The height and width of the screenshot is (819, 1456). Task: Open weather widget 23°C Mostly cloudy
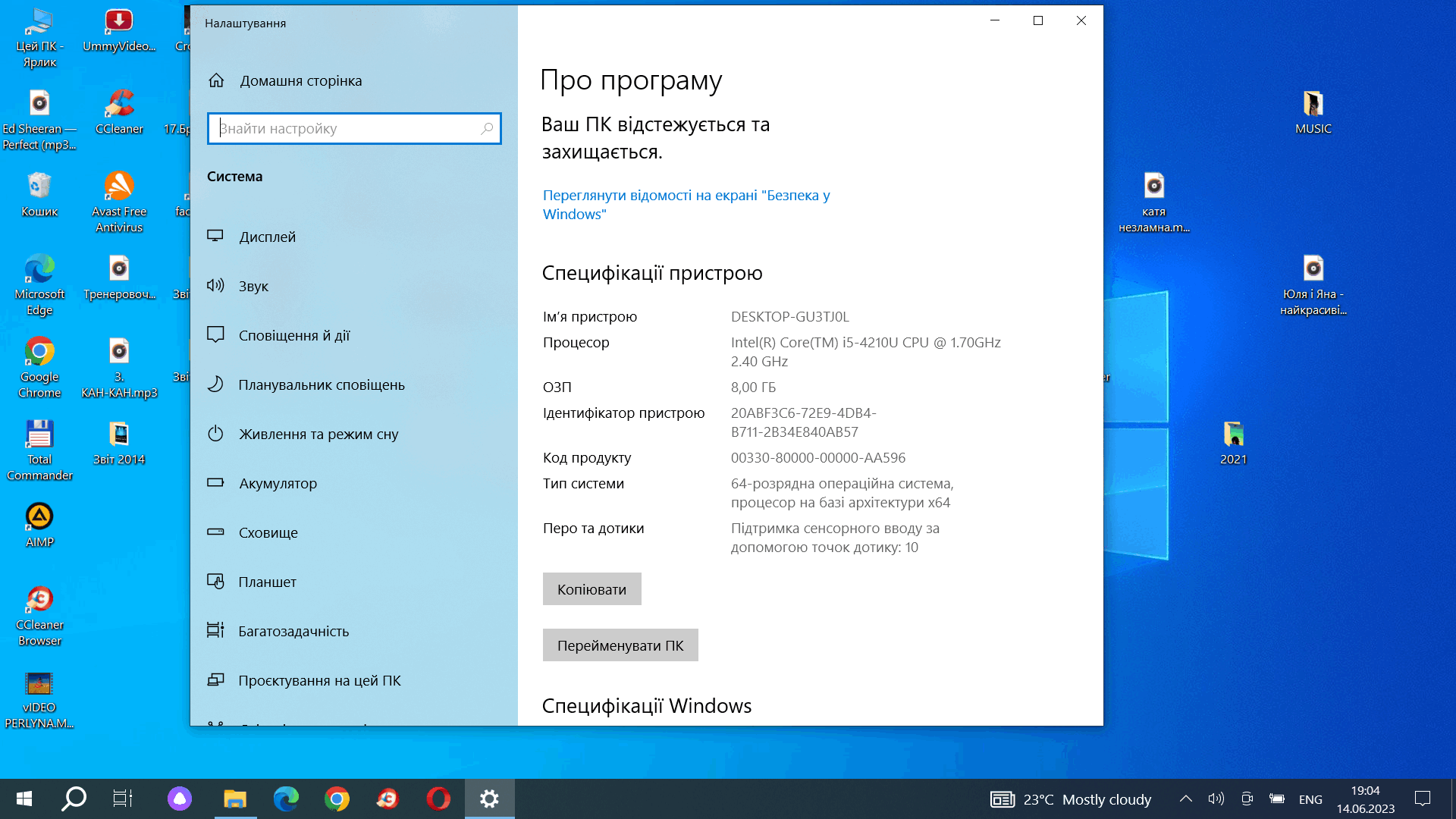tap(1071, 799)
